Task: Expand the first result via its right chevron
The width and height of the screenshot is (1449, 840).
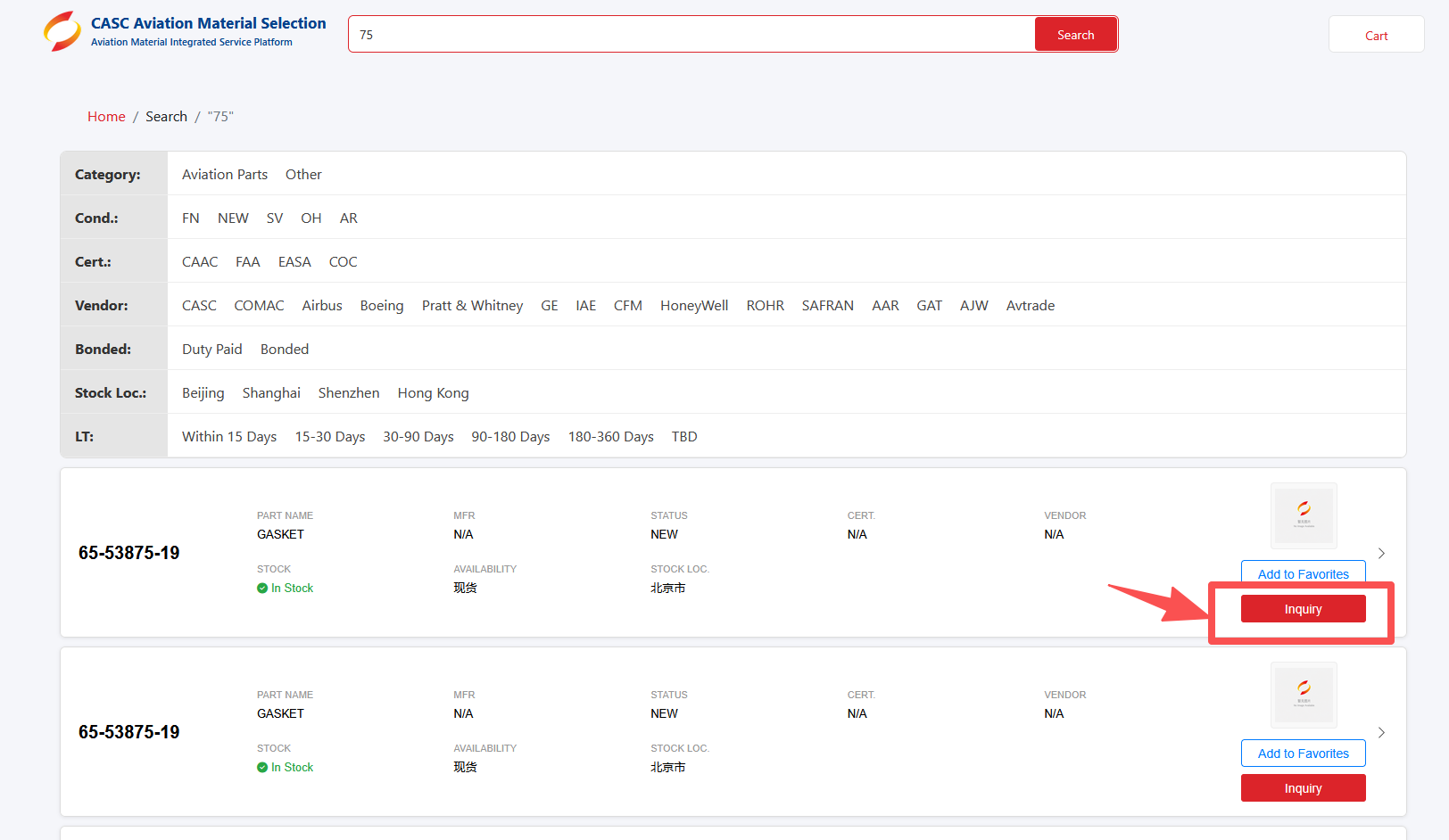Action: click(1381, 554)
